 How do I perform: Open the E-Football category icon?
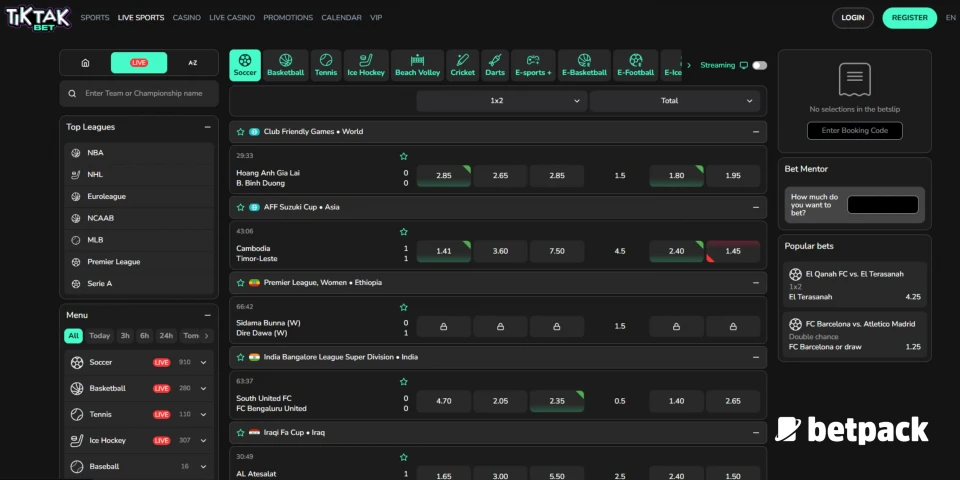[635, 65]
